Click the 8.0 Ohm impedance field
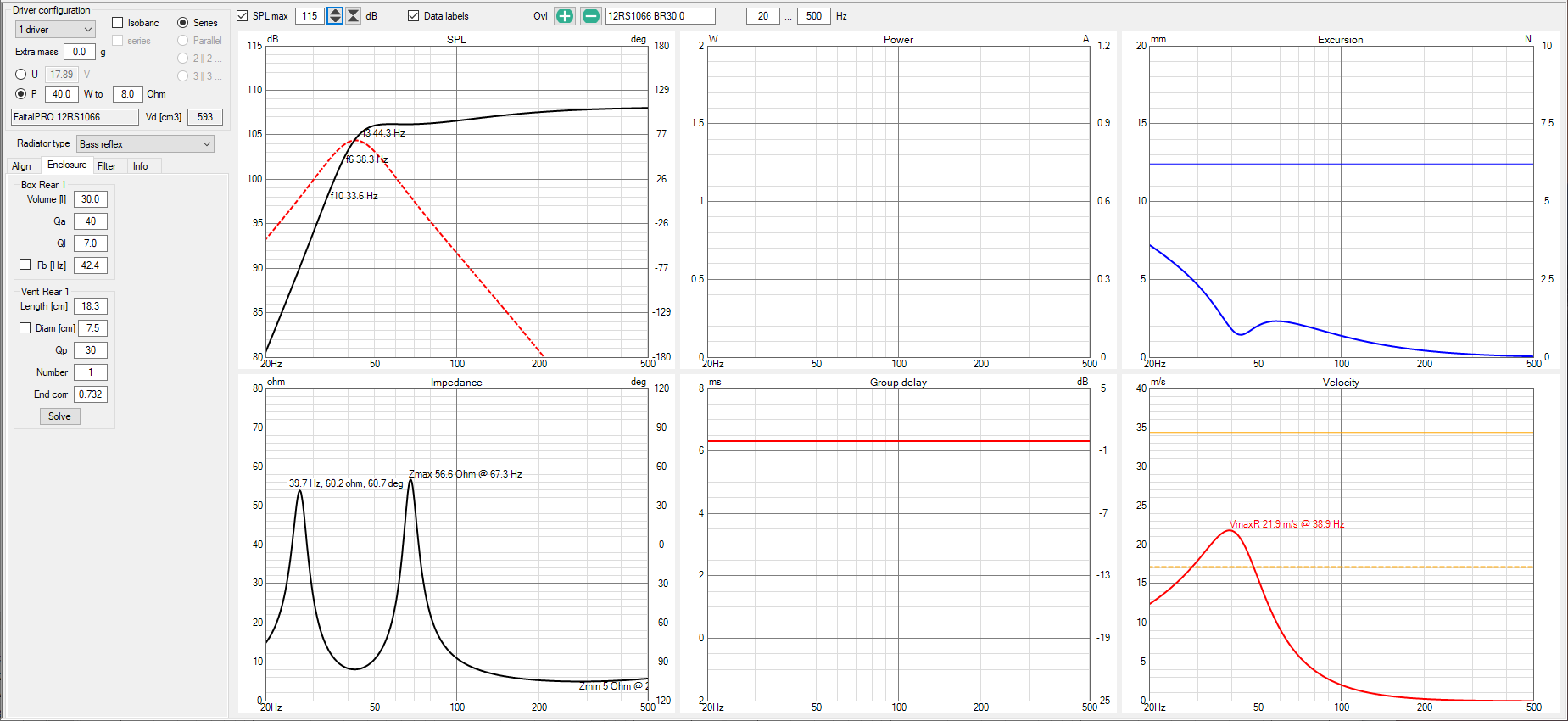 pyautogui.click(x=127, y=94)
